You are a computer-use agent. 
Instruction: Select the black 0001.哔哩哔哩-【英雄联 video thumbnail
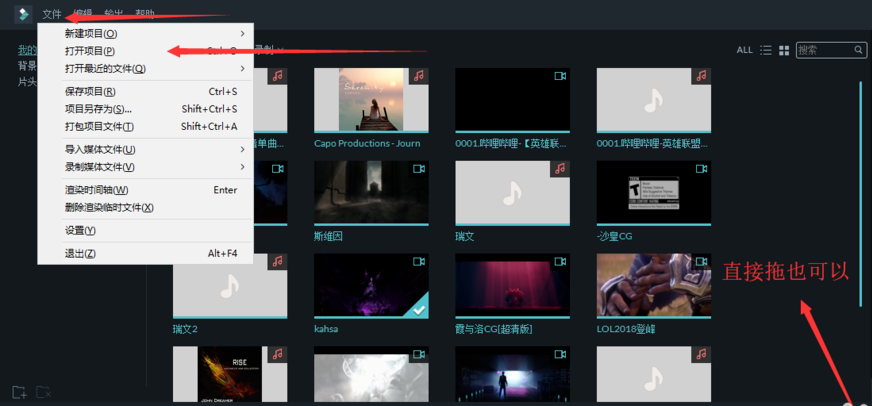coord(512,100)
